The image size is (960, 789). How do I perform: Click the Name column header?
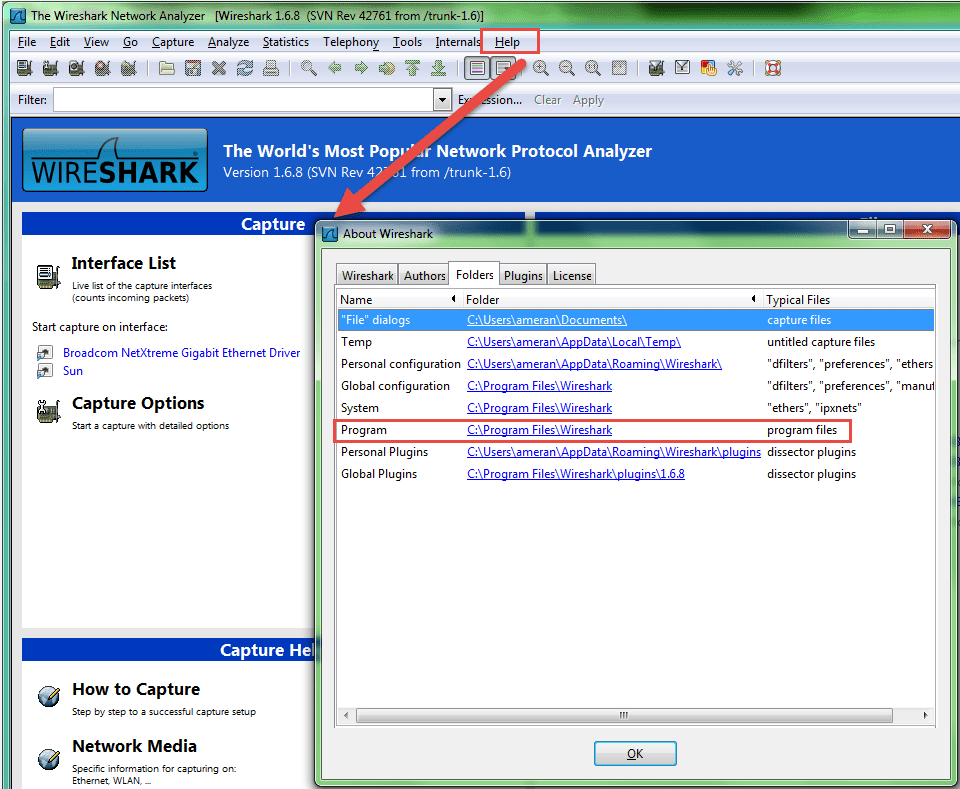[x=398, y=299]
